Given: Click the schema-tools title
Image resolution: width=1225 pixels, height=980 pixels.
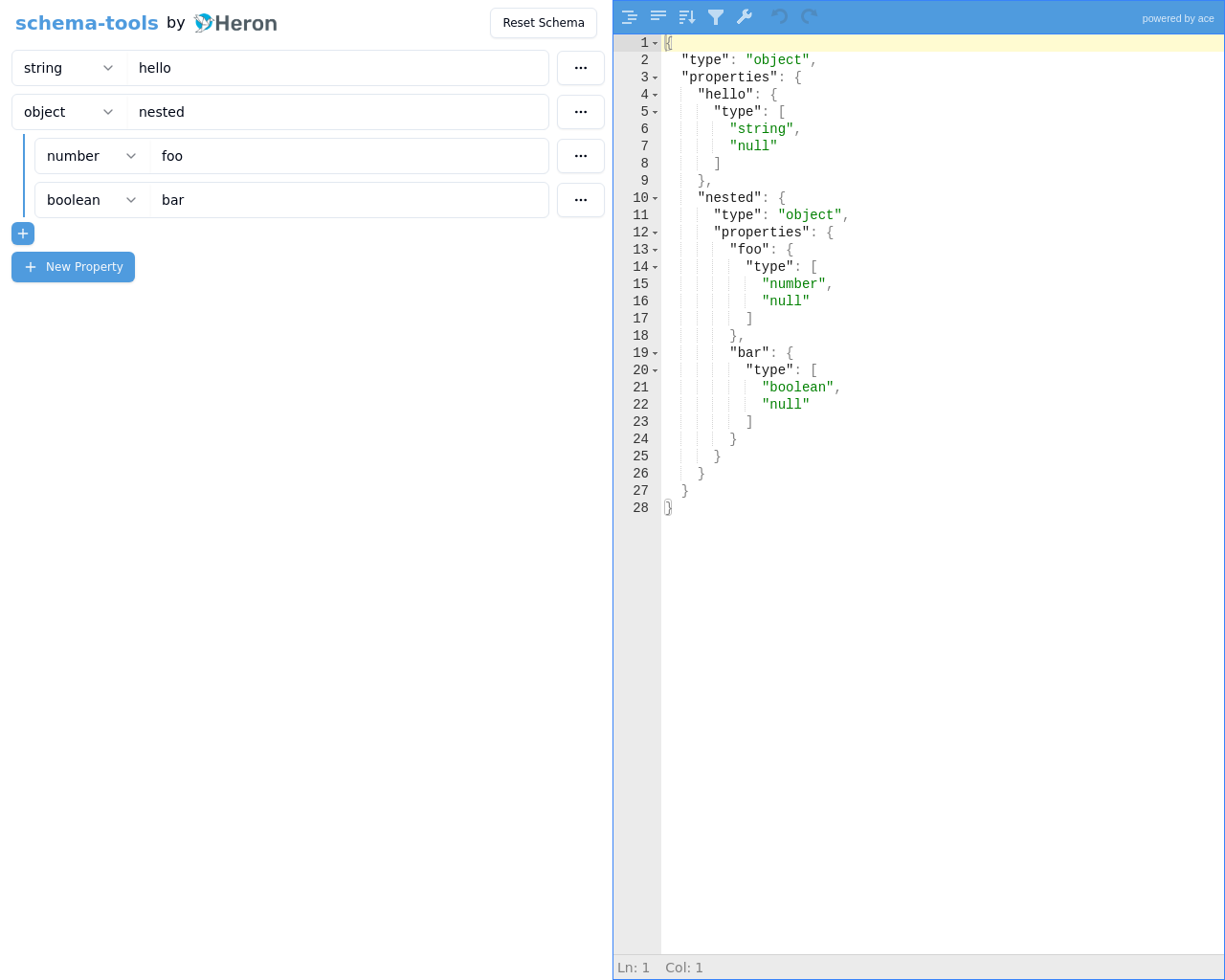Looking at the screenshot, I should click(87, 23).
